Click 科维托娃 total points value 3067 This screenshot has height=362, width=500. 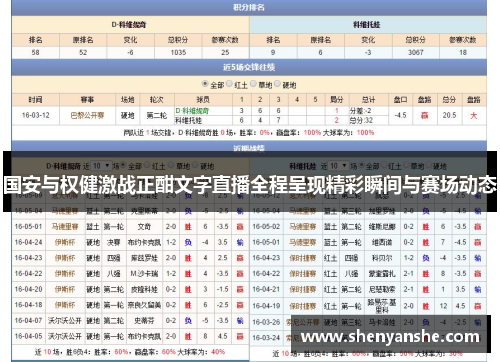415,52
